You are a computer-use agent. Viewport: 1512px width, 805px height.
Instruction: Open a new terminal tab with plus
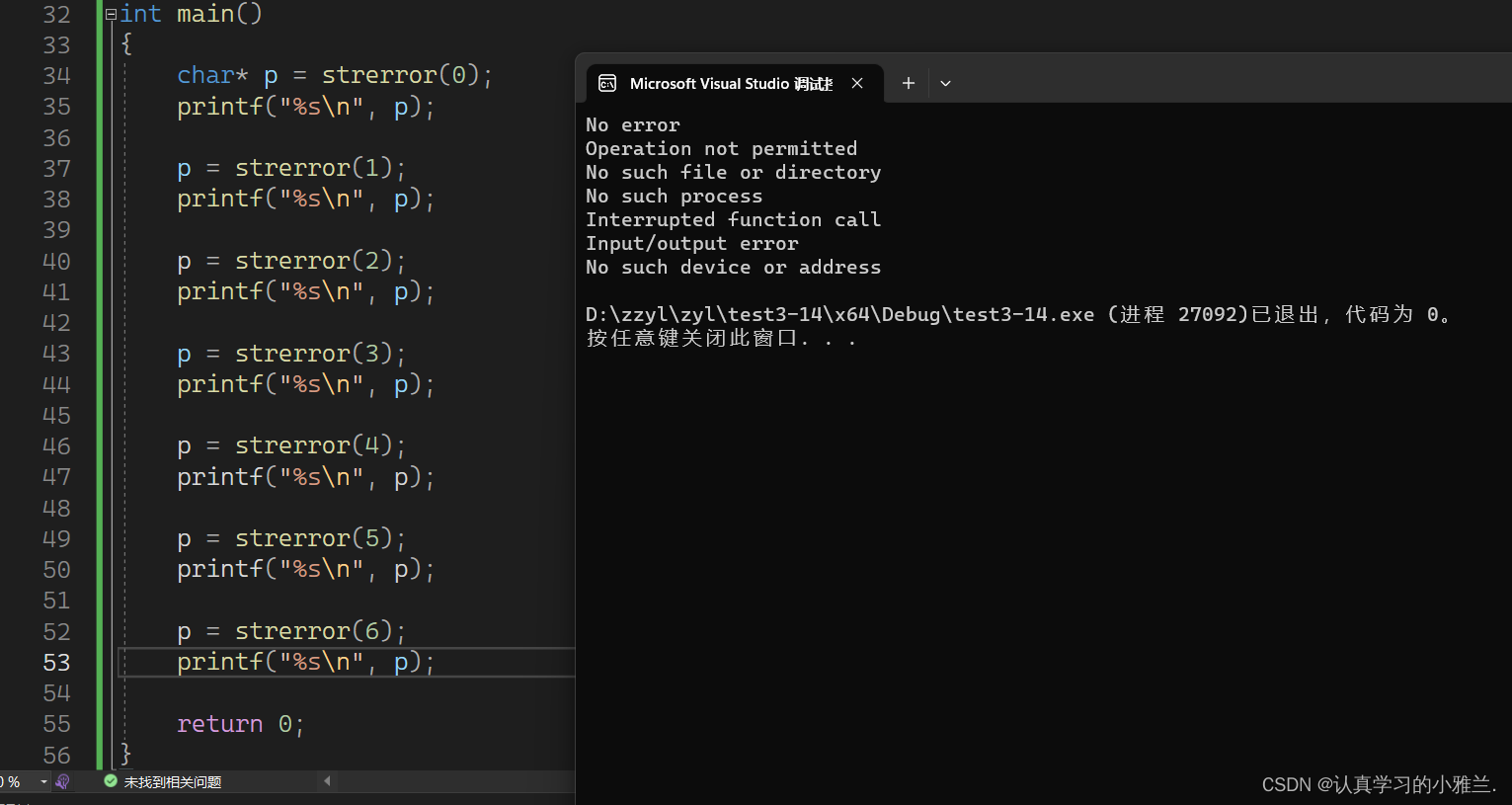(908, 84)
